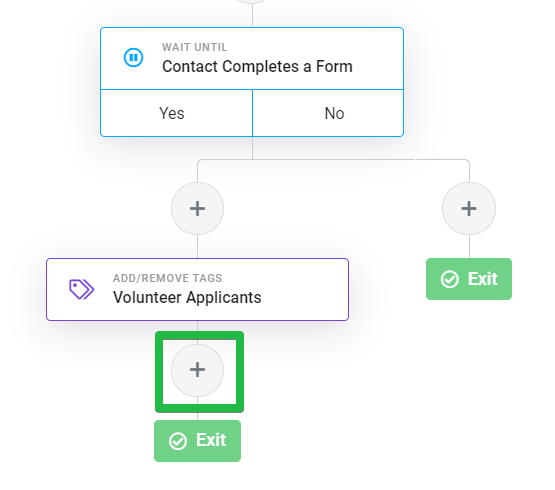Click the Exit text below Volunteer Applicants

(x=211, y=440)
